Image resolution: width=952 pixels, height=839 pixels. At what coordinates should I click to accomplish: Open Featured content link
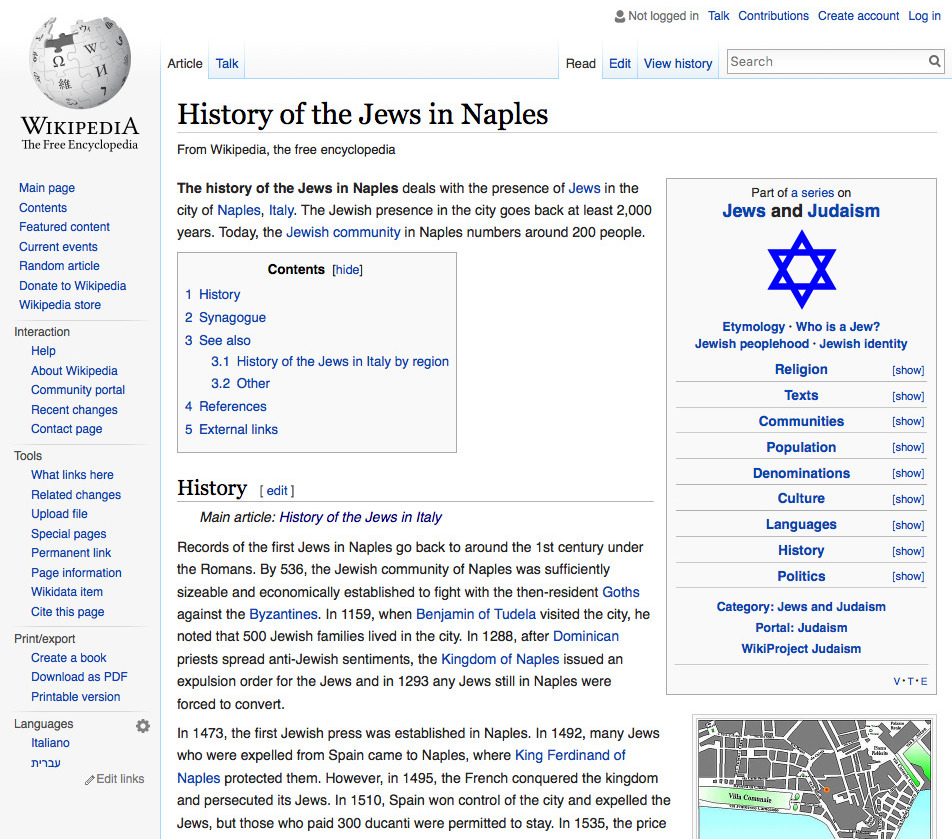(64, 226)
